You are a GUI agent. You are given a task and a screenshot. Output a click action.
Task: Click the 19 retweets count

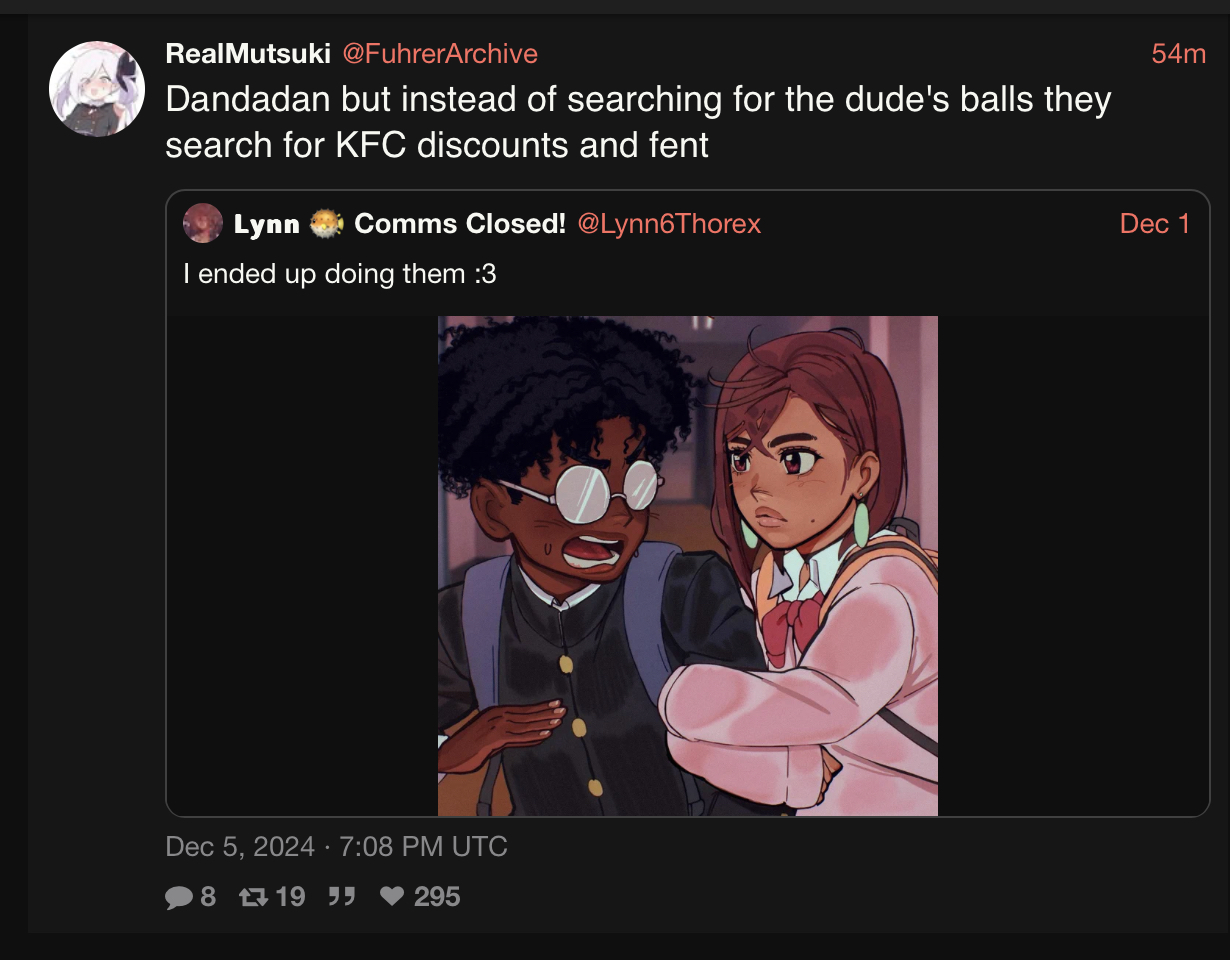coord(290,897)
